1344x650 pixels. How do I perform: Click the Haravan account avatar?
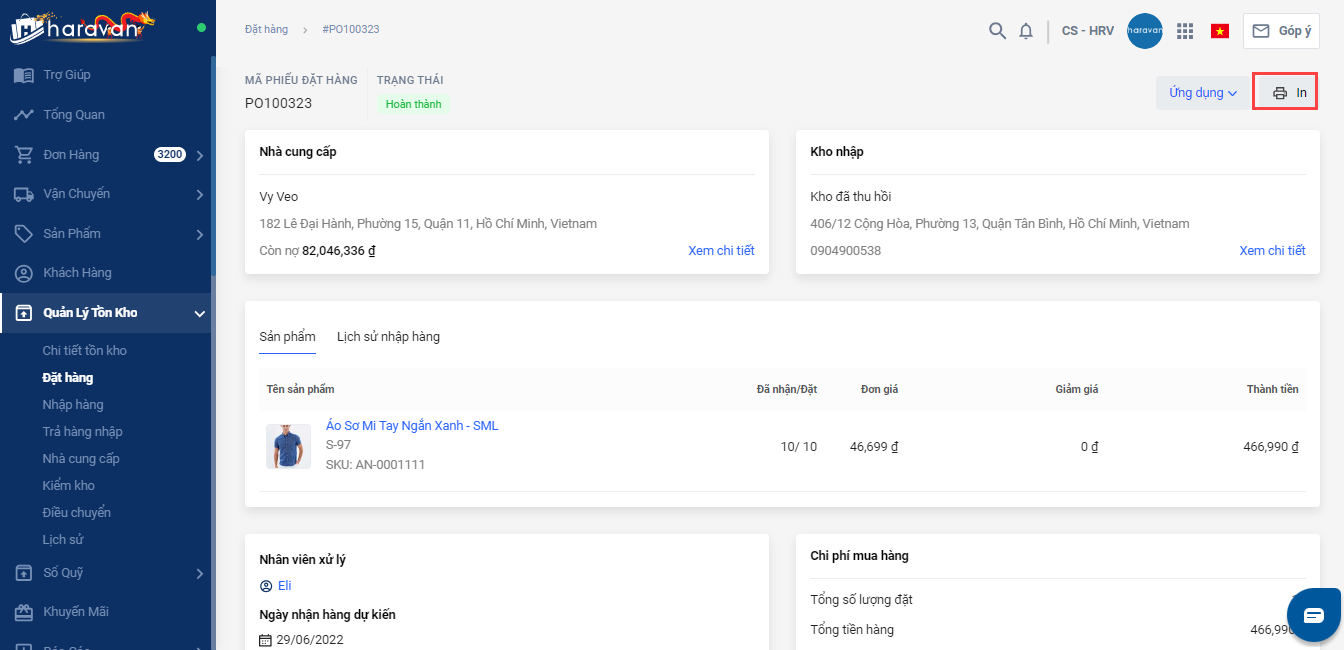[1144, 31]
